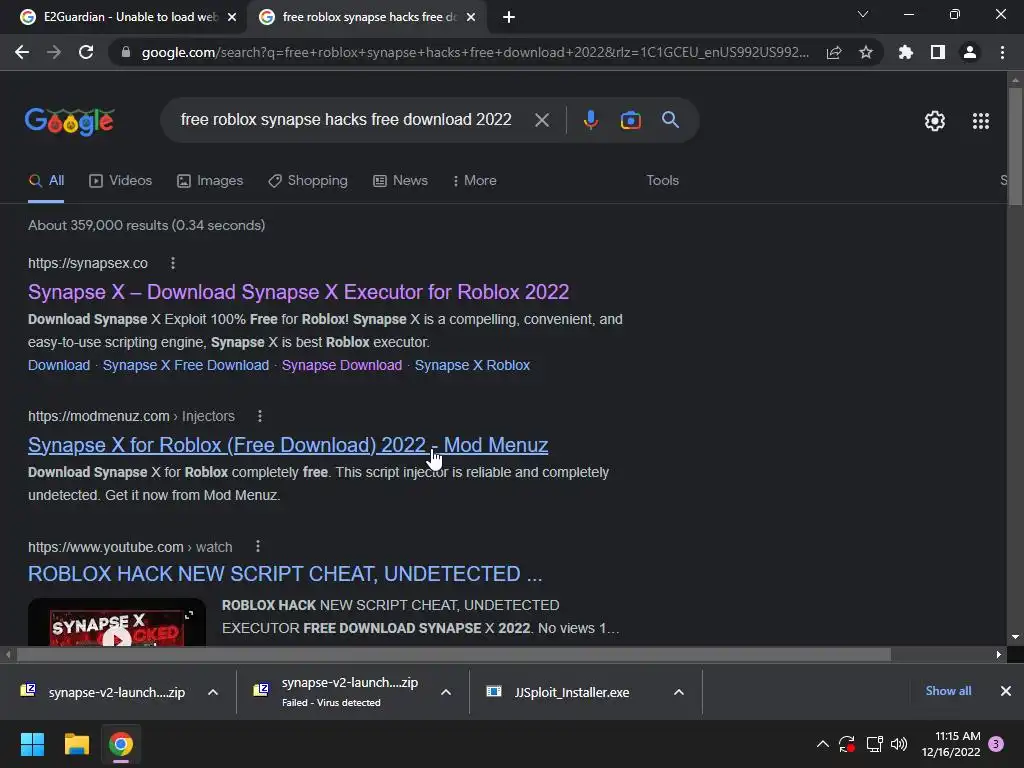Open the Extensions puzzle icon
Screen dimensions: 1024x768
pos(905,52)
